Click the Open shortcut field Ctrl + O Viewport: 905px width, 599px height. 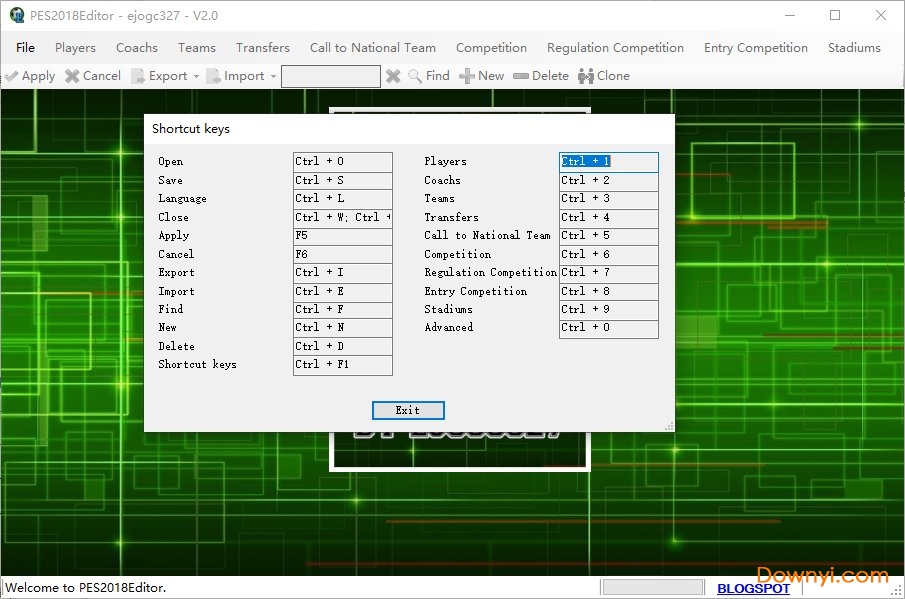coord(342,161)
